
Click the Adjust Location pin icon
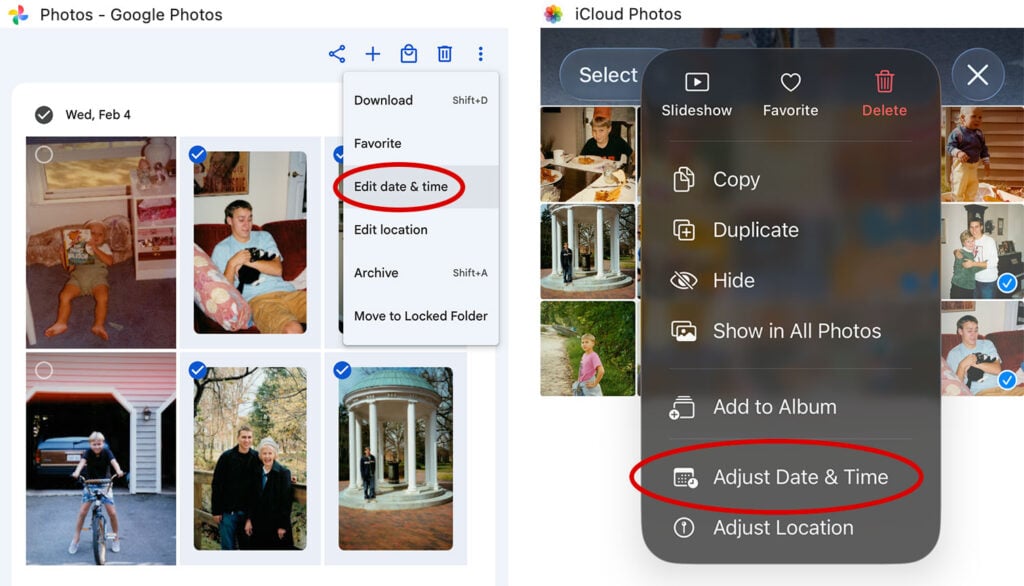(x=684, y=527)
